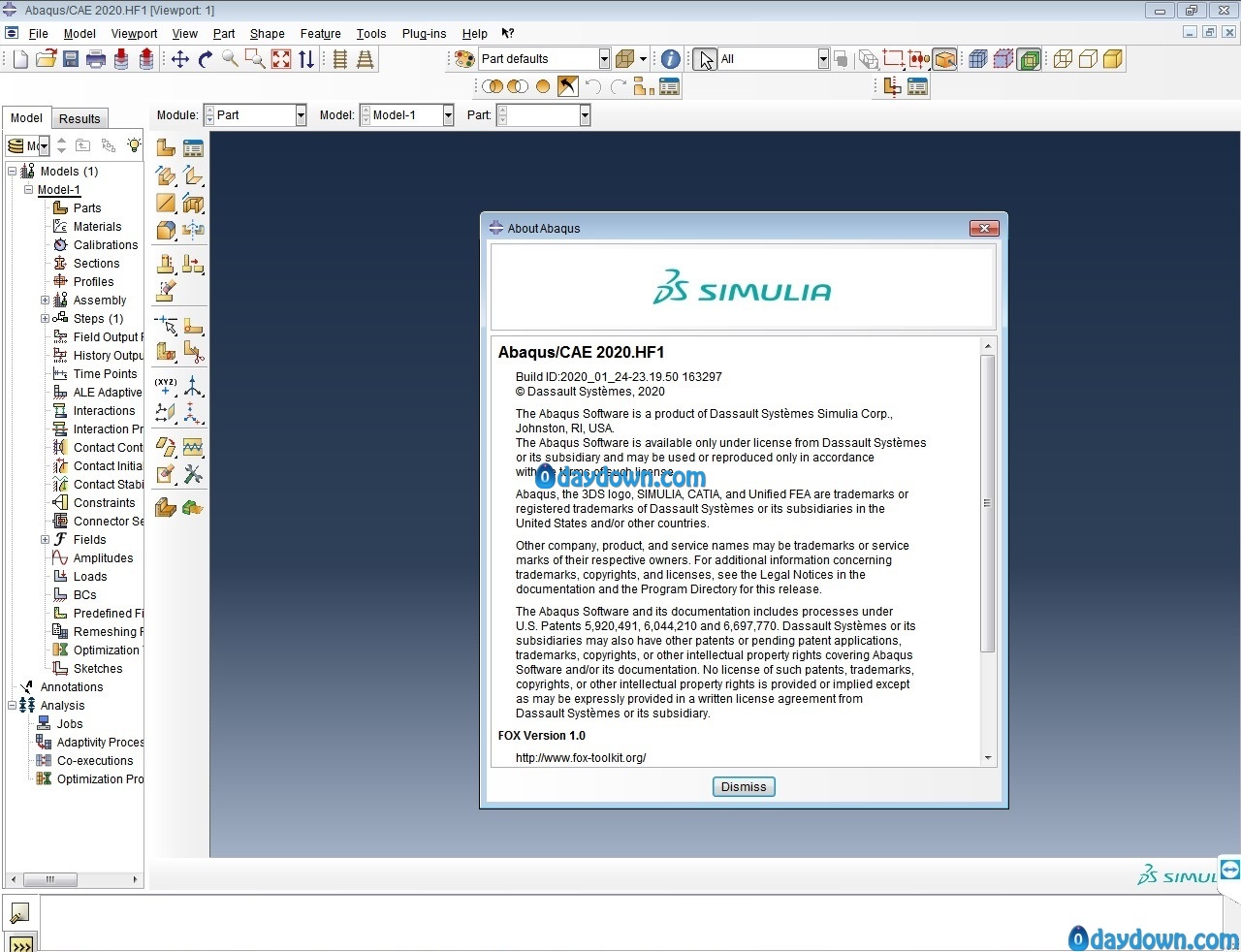Viewport: 1241px width, 952px height.
Task: Open the Part Manager icon
Action: tap(193, 148)
